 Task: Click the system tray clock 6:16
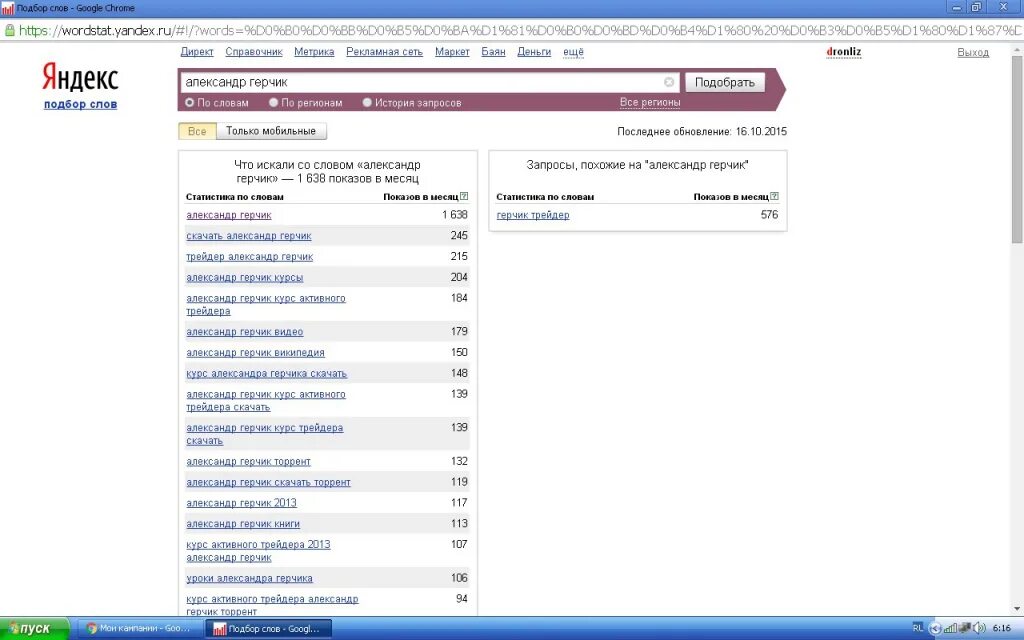click(1002, 628)
